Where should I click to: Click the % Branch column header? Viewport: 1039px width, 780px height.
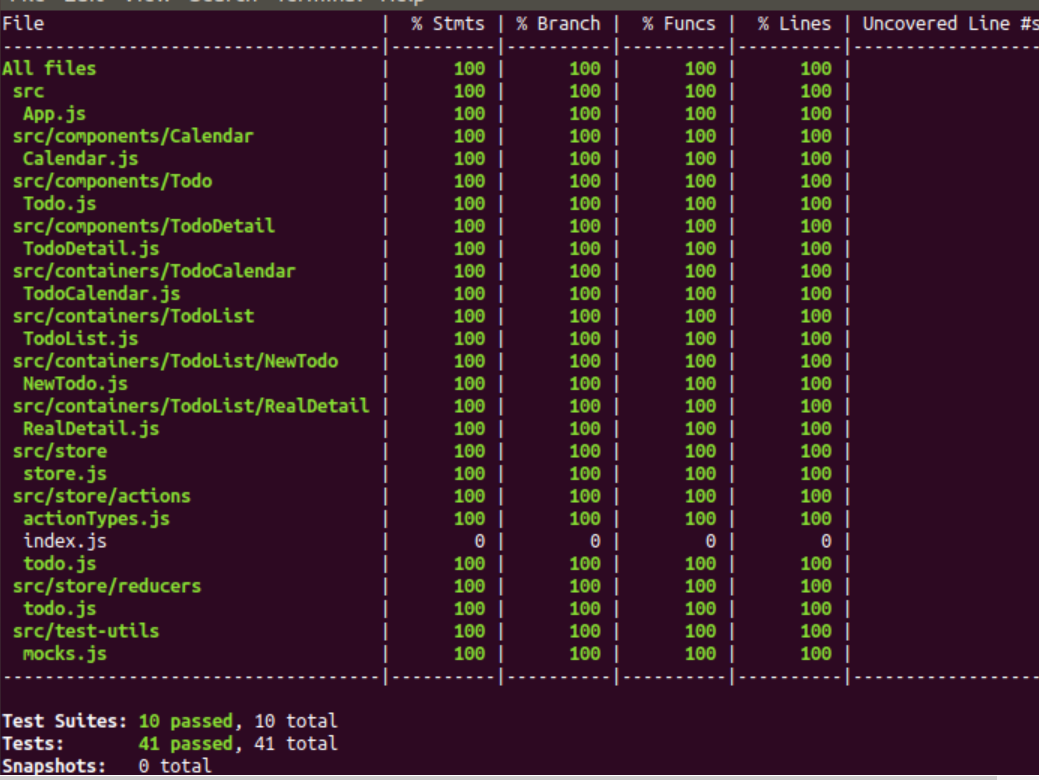point(558,24)
